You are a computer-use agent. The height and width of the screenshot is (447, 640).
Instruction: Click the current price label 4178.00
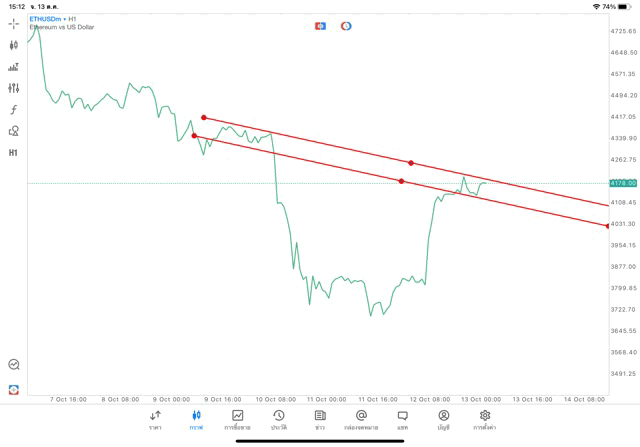pos(623,183)
